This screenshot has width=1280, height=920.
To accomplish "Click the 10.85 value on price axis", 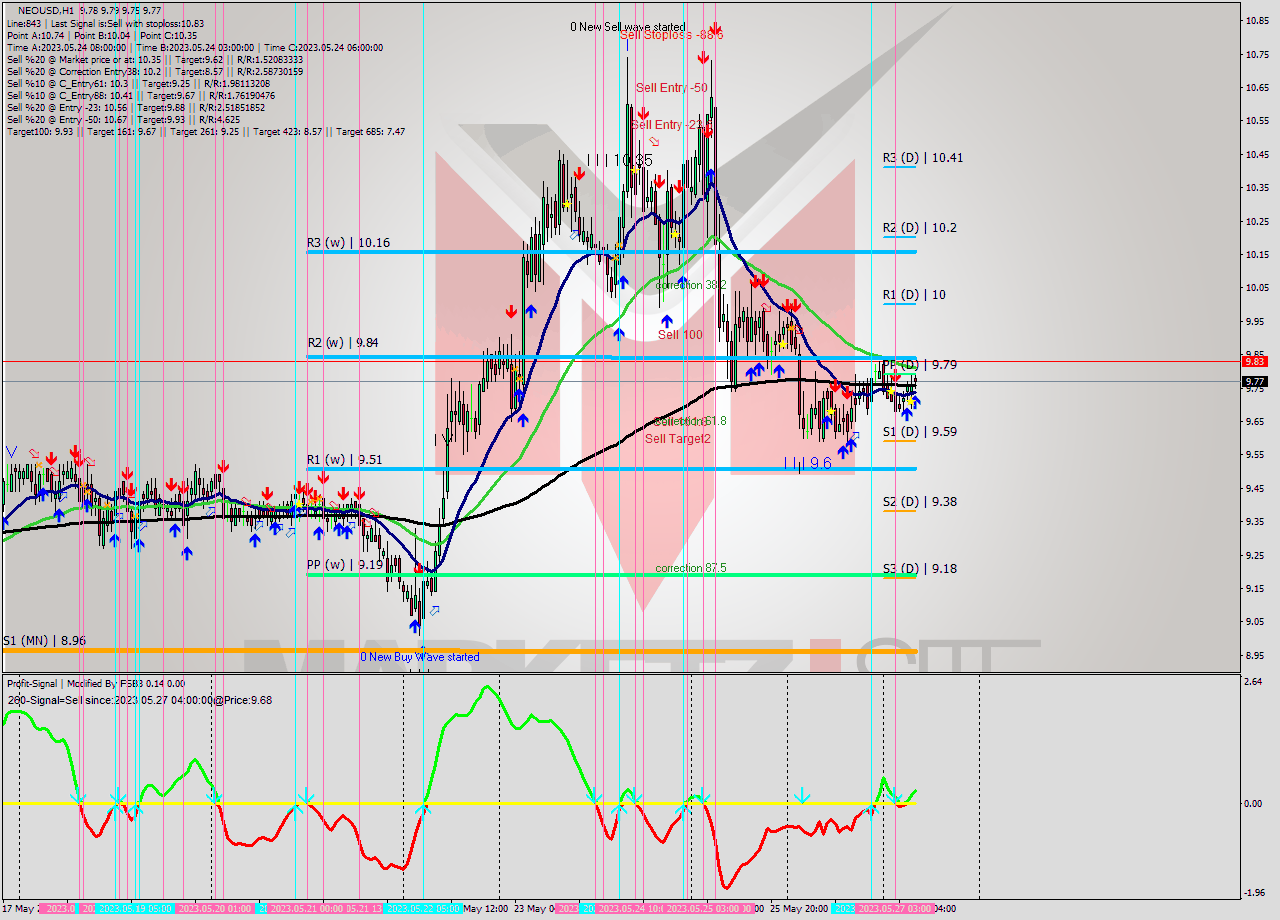I will pos(1257,21).
